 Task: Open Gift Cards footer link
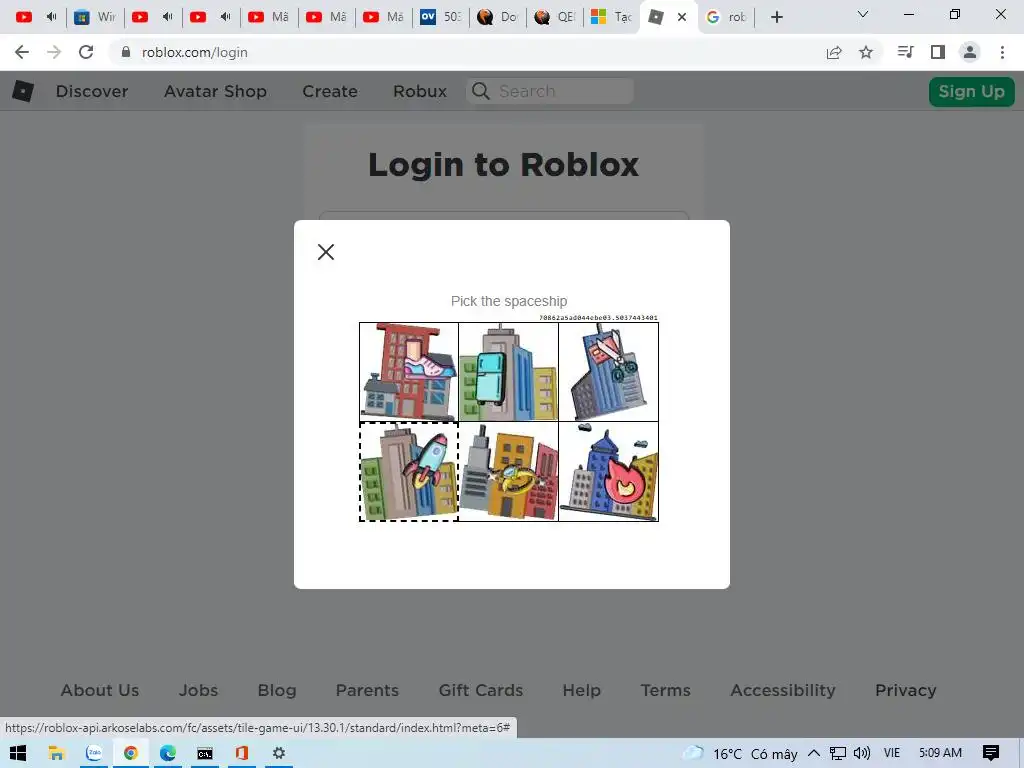coord(481,690)
